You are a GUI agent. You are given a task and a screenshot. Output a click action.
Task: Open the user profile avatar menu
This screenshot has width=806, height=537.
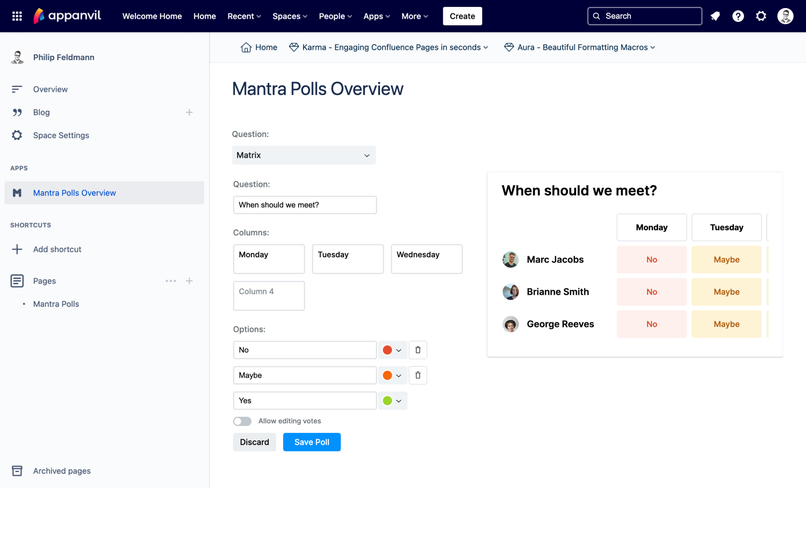pyautogui.click(x=785, y=16)
